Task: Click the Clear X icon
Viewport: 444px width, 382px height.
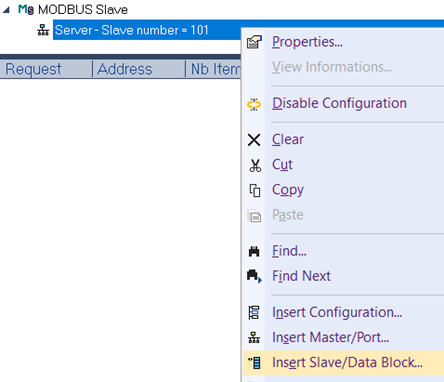Action: (x=254, y=140)
